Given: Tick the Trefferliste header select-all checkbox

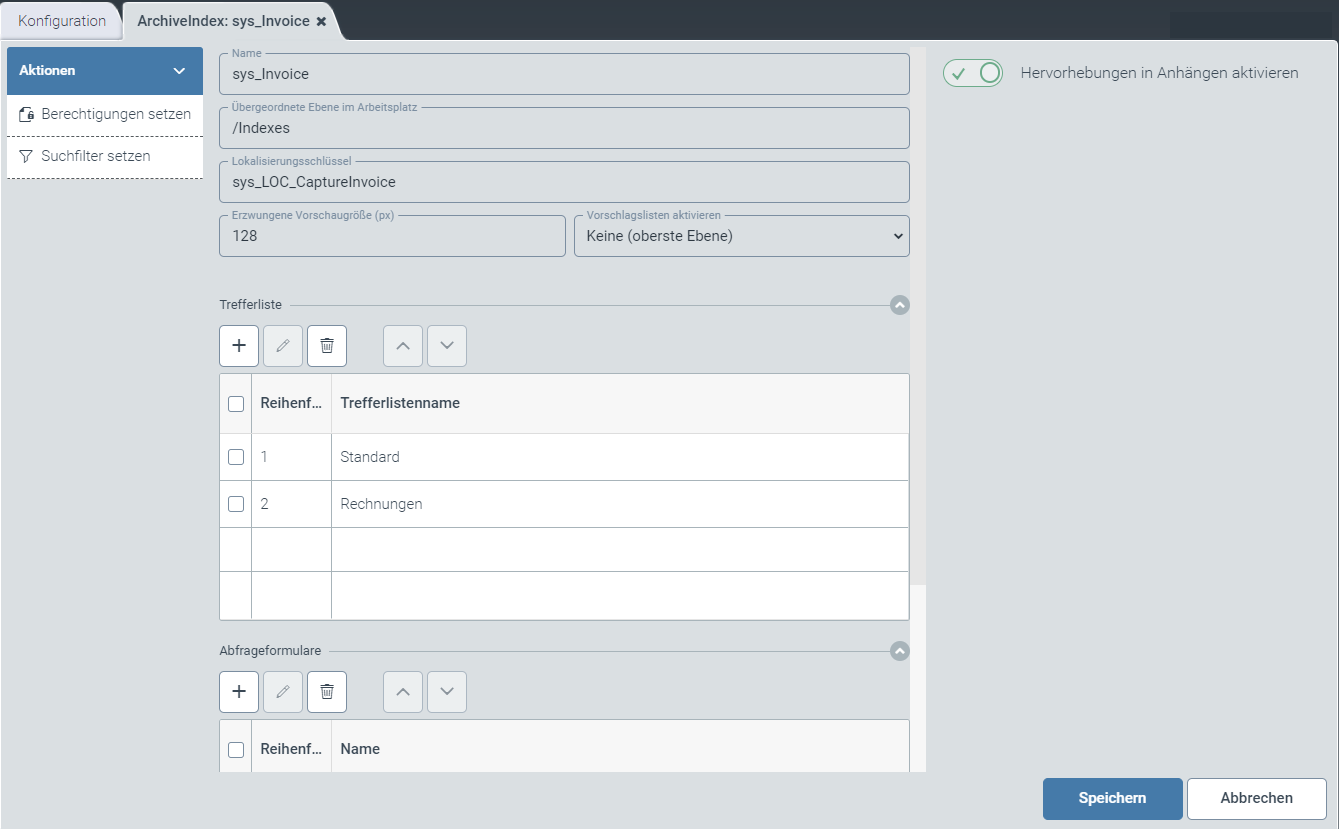Looking at the screenshot, I should coord(236,404).
